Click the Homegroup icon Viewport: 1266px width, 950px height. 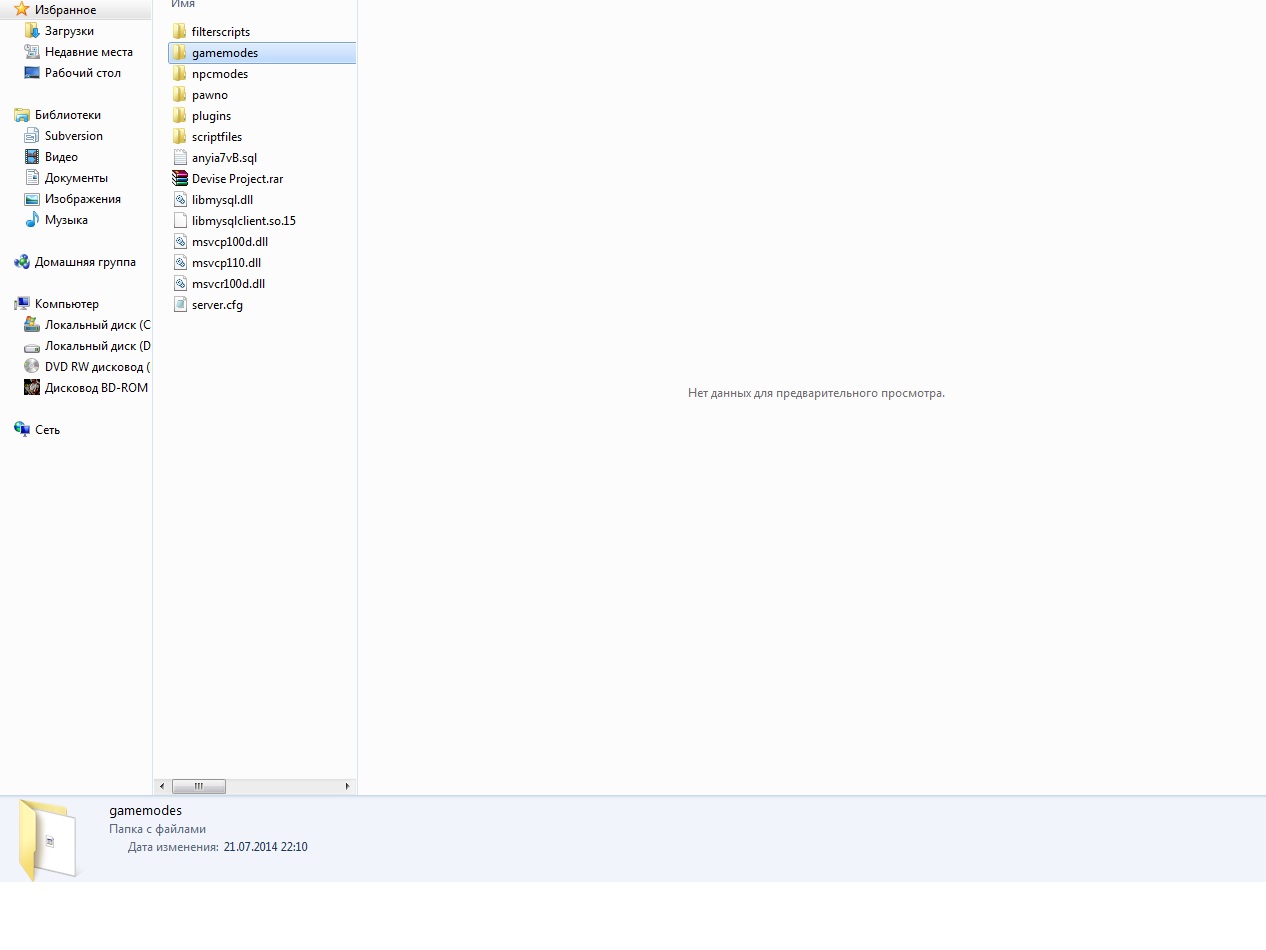[22, 261]
